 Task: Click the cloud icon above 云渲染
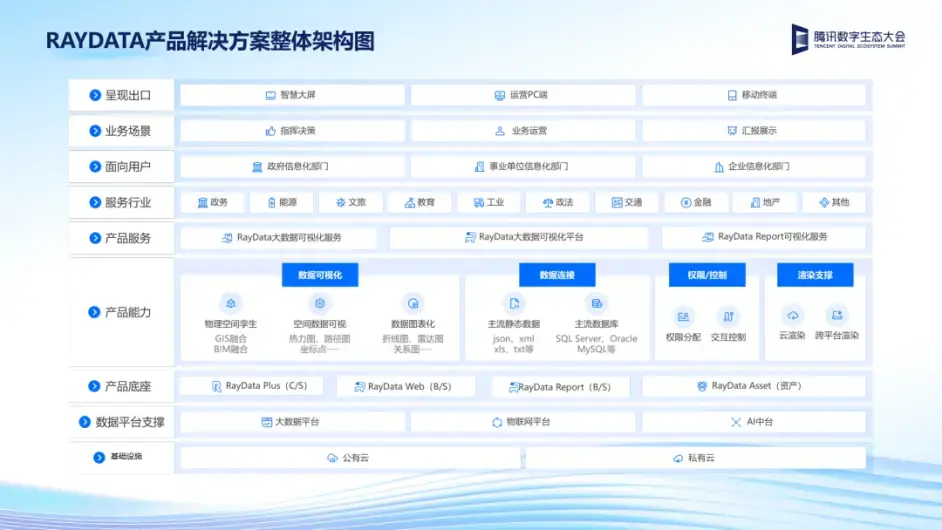pos(792,315)
